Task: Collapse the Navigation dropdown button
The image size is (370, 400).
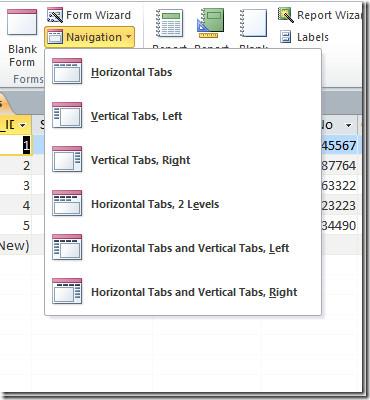Action: point(89,37)
